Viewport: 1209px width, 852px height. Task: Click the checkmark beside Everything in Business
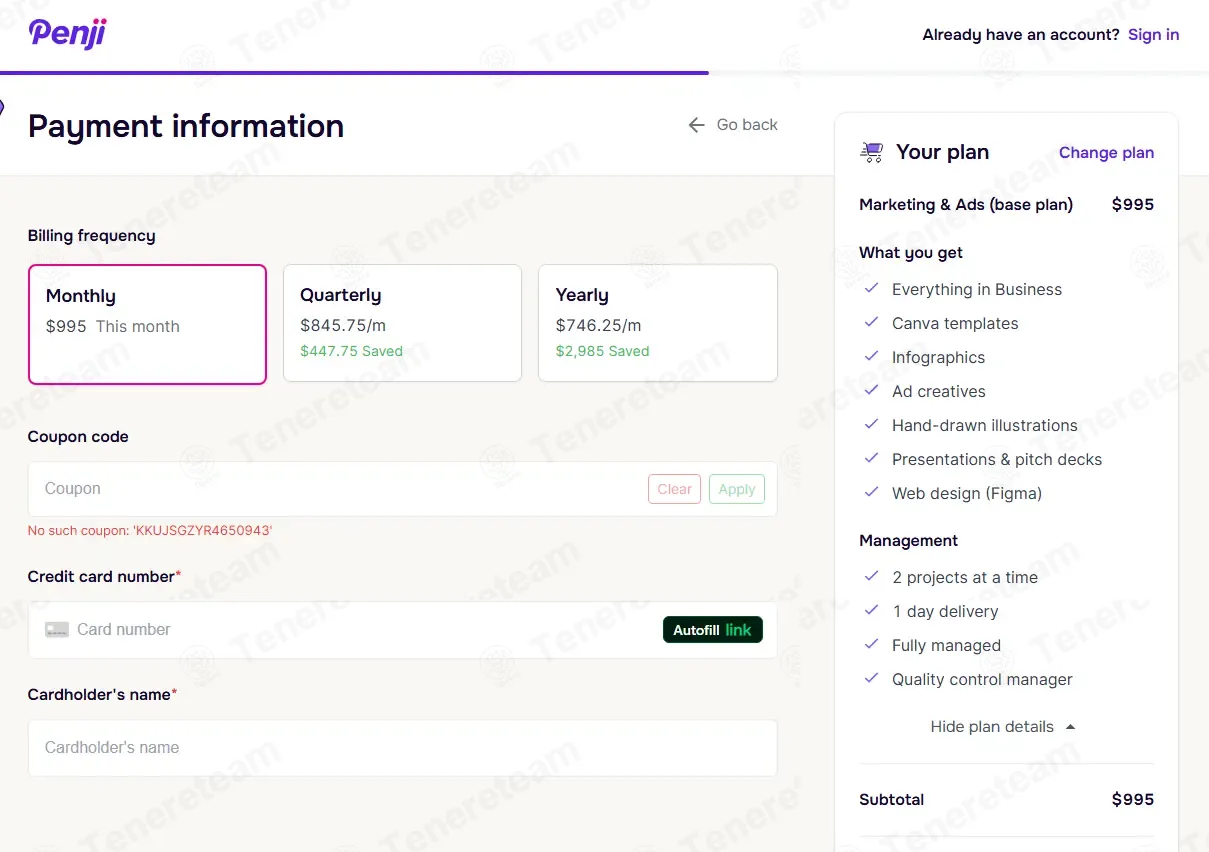tap(871, 289)
